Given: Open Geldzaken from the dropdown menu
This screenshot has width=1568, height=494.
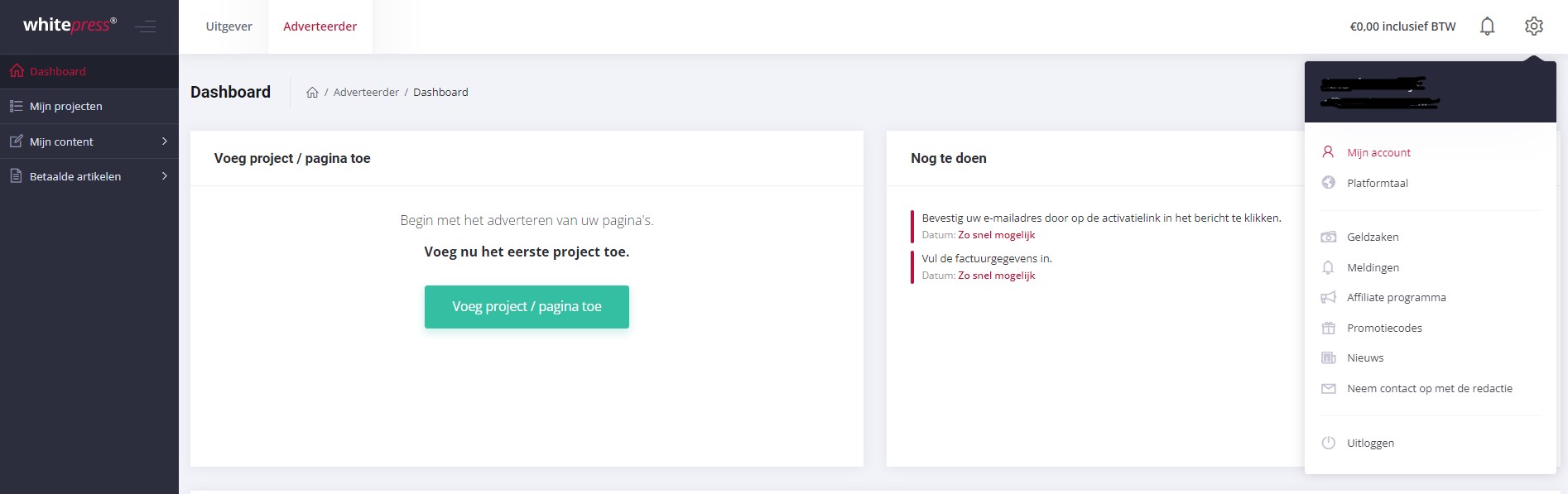Looking at the screenshot, I should (x=1373, y=237).
